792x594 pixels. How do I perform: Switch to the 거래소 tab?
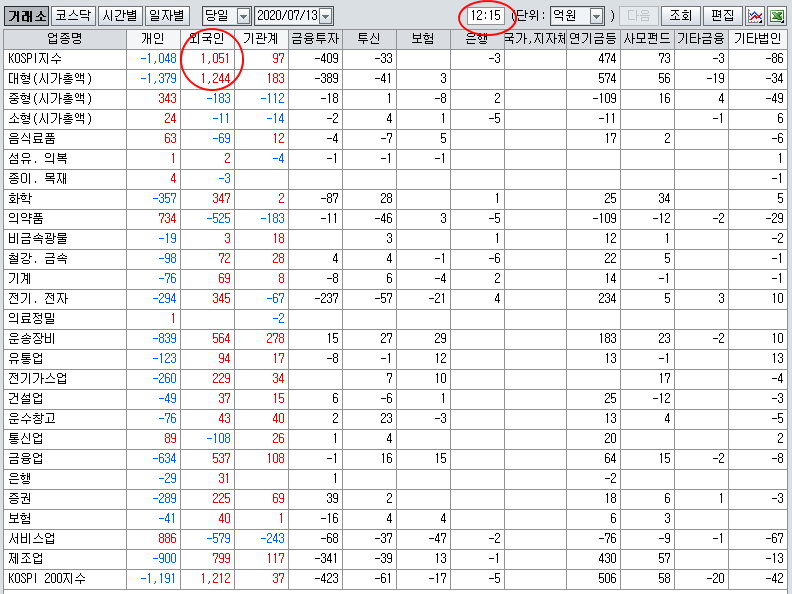point(25,16)
